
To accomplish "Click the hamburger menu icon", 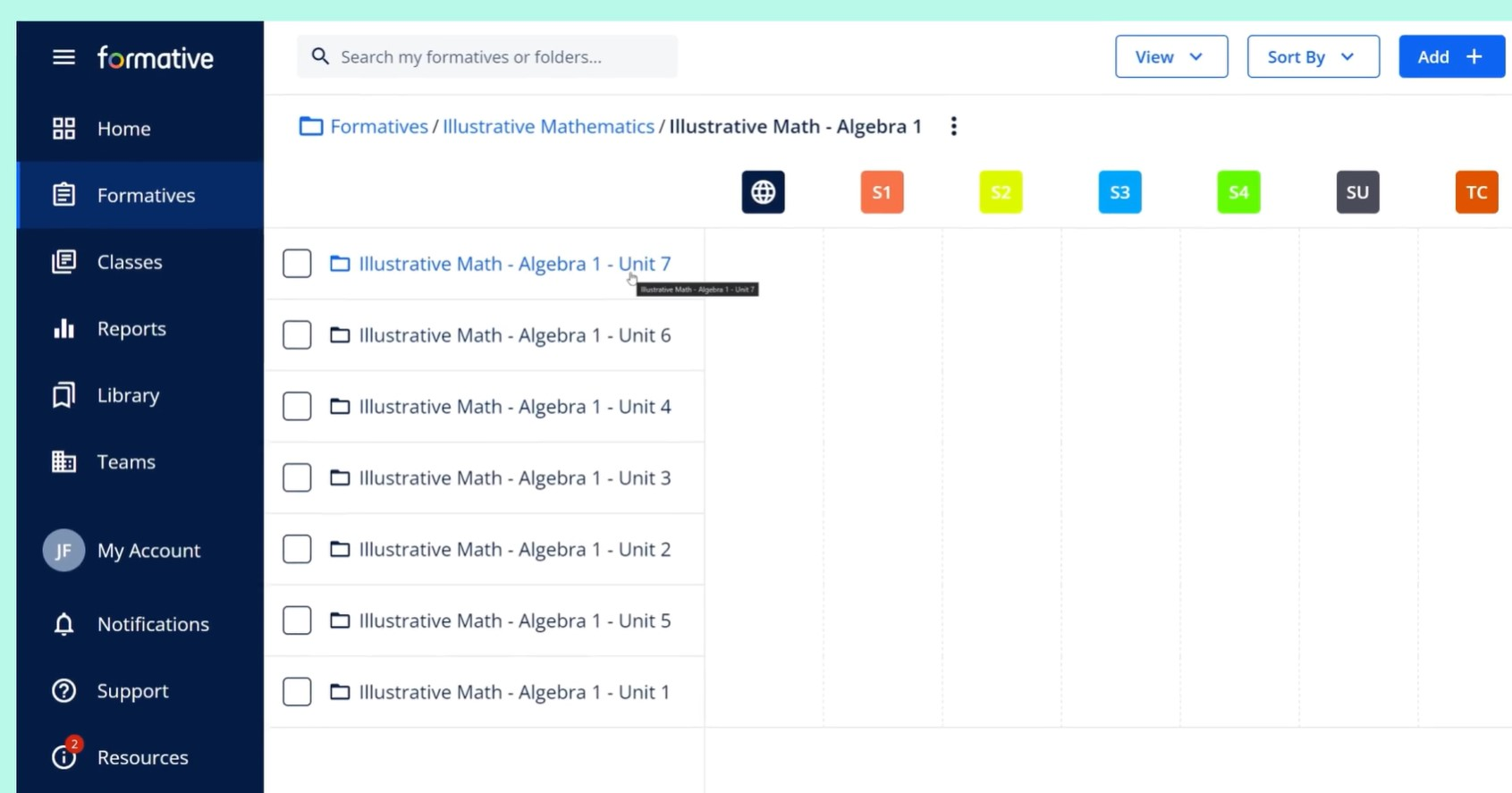I will coord(63,57).
